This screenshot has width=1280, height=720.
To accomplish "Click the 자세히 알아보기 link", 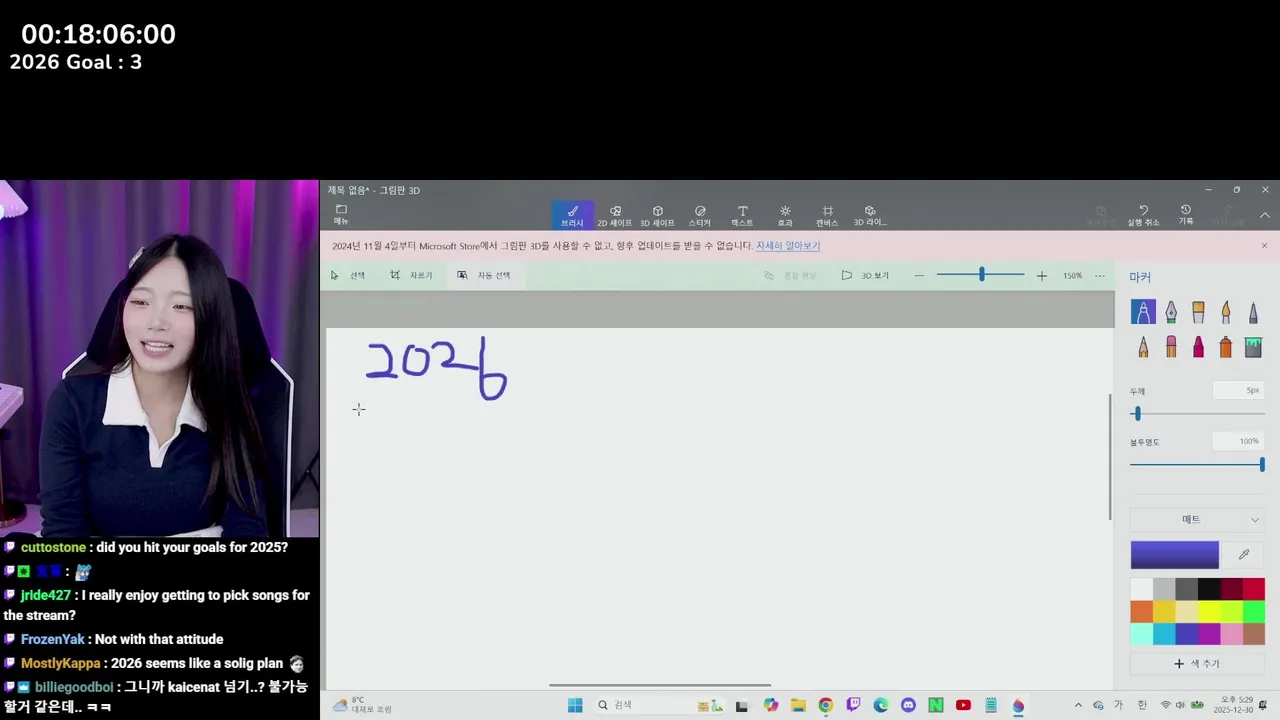I will click(788, 245).
